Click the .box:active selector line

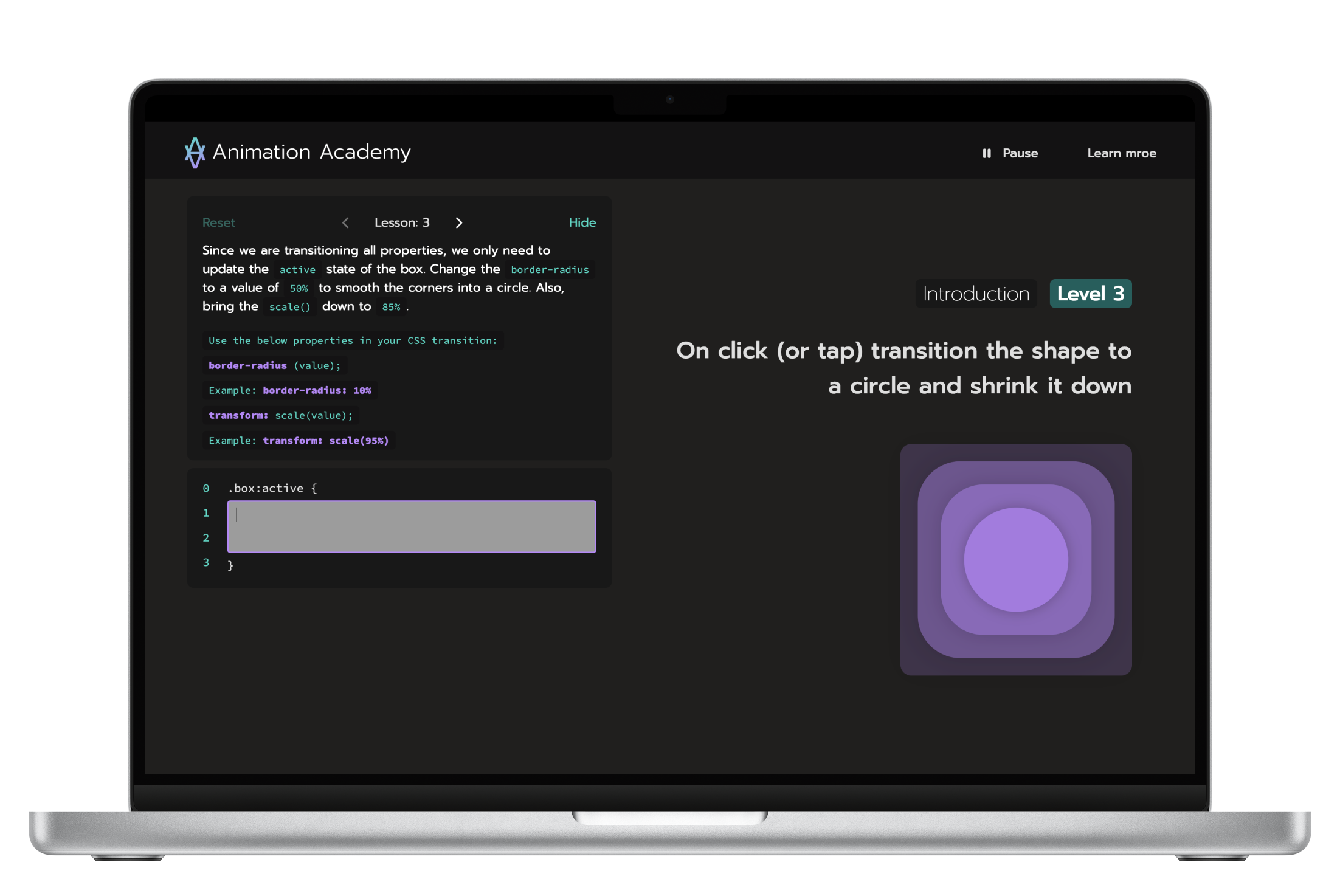click(272, 488)
